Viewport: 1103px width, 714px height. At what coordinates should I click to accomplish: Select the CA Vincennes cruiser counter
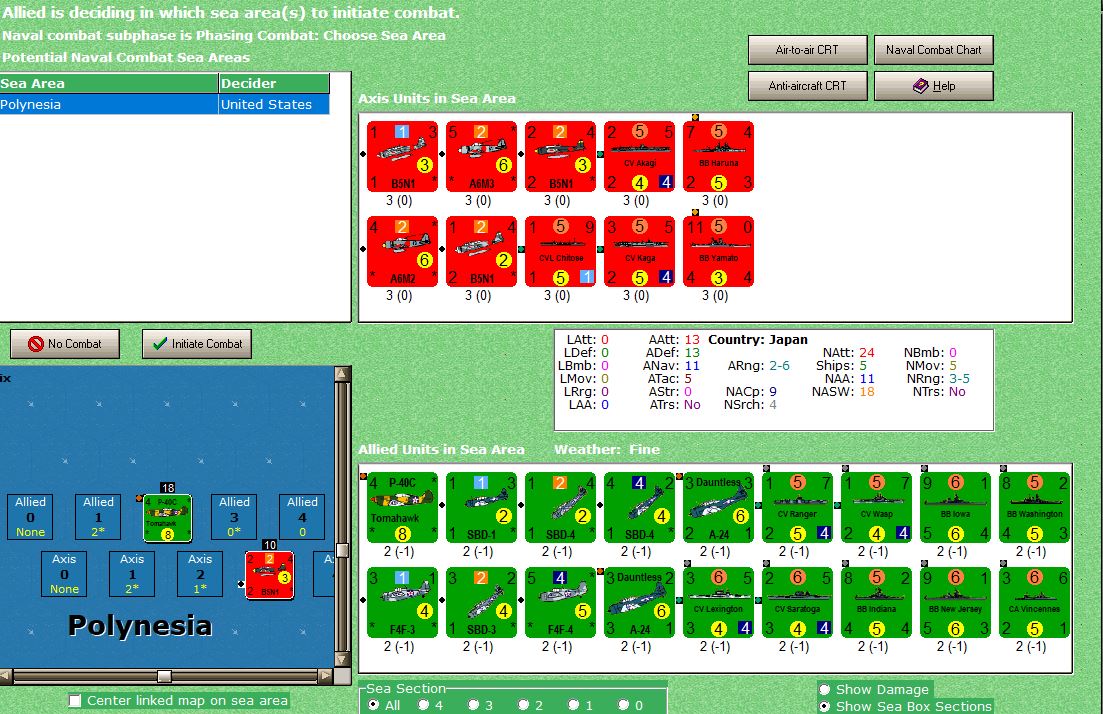[1034, 602]
